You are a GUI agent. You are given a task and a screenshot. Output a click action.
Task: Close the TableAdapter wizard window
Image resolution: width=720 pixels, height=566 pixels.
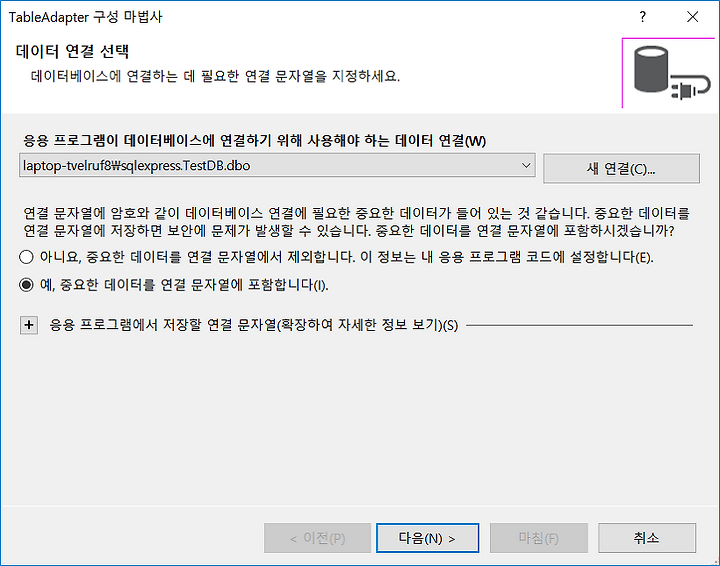point(692,17)
